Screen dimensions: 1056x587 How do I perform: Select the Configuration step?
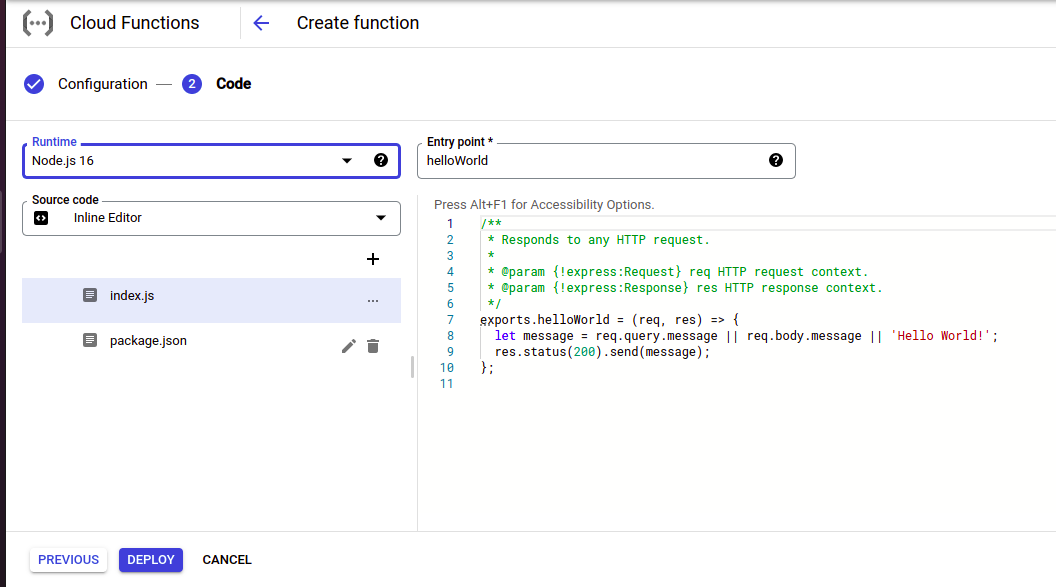pyautogui.click(x=102, y=84)
